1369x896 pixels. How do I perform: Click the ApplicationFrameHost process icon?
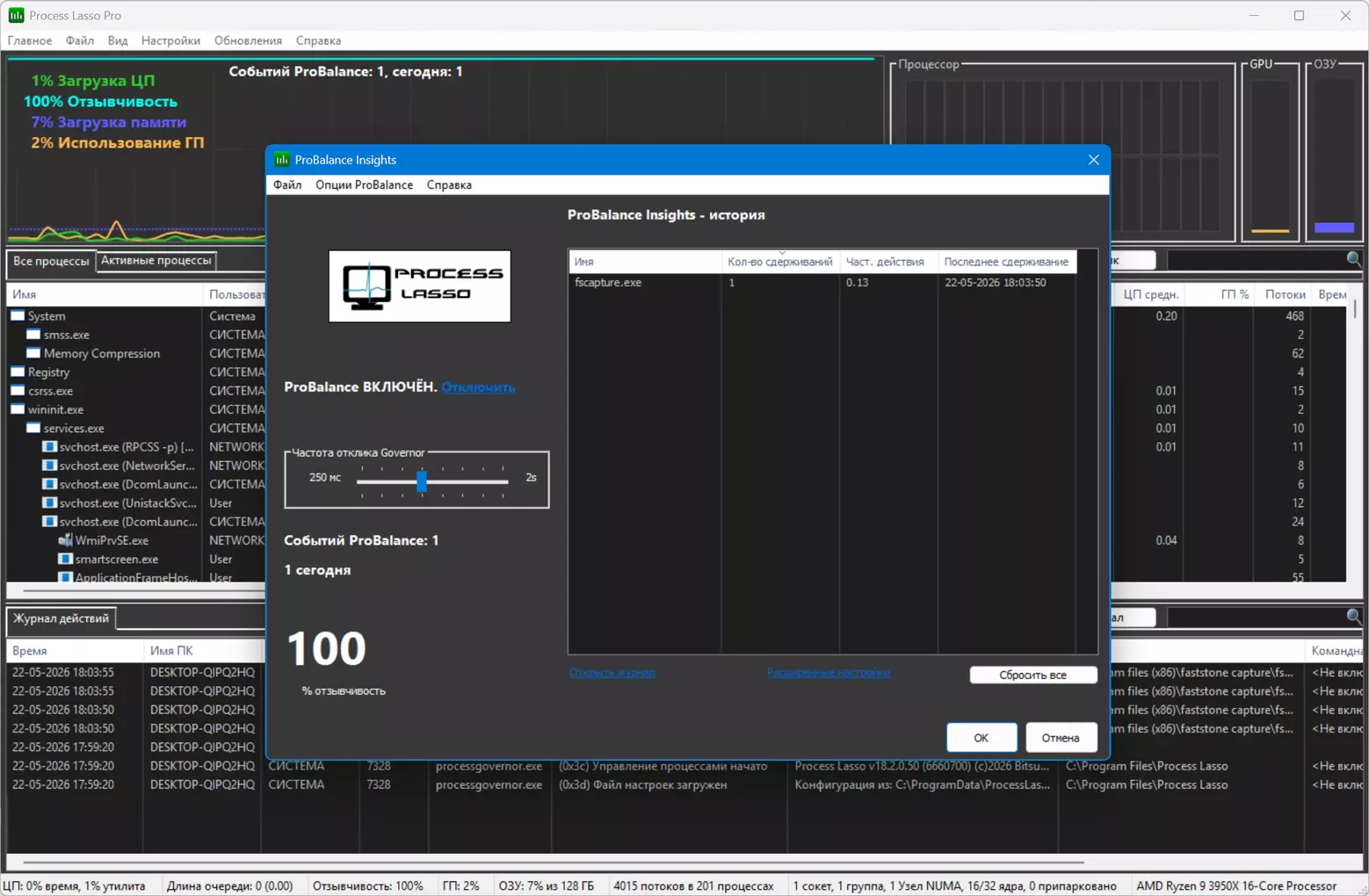point(65,577)
